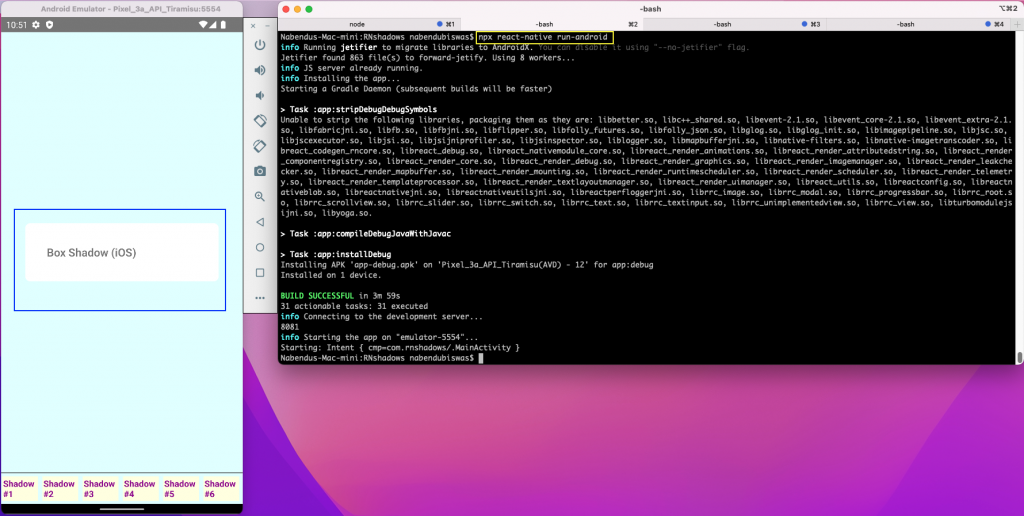The height and width of the screenshot is (516, 1024).
Task: Tap the emulator Home circle button
Action: click(x=260, y=248)
